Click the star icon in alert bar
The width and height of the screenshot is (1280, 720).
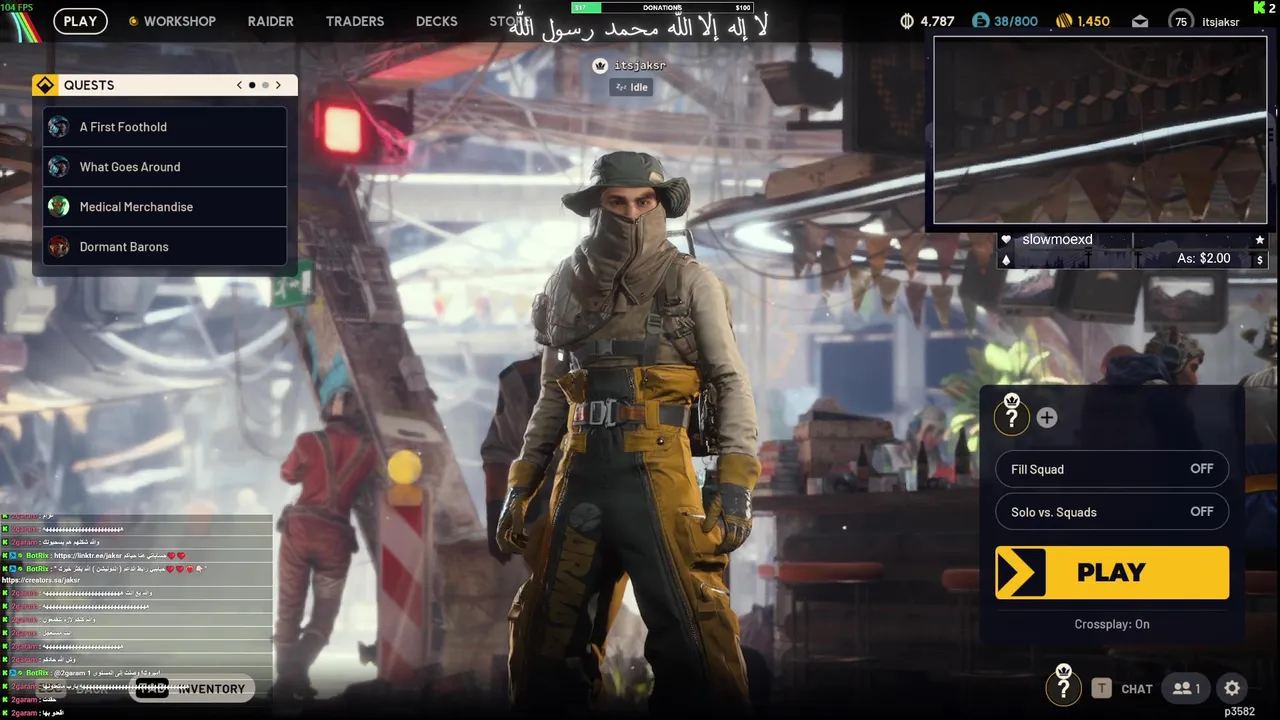(1260, 240)
